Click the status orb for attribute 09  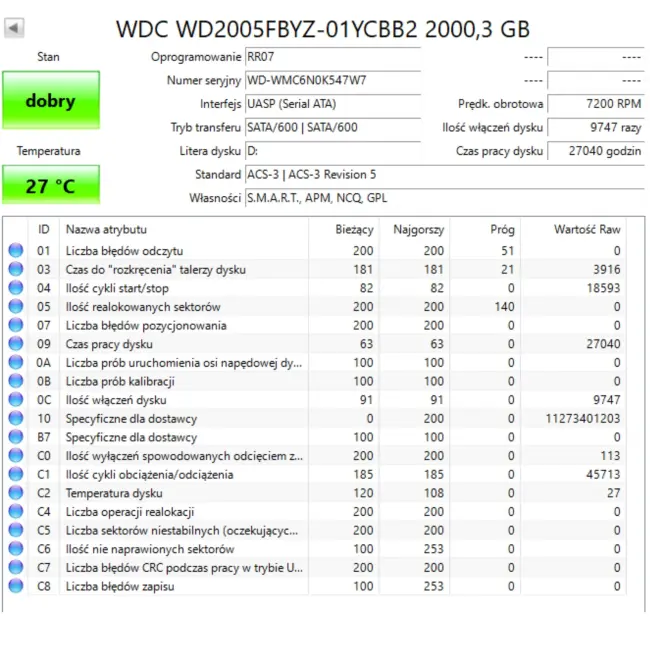16,344
